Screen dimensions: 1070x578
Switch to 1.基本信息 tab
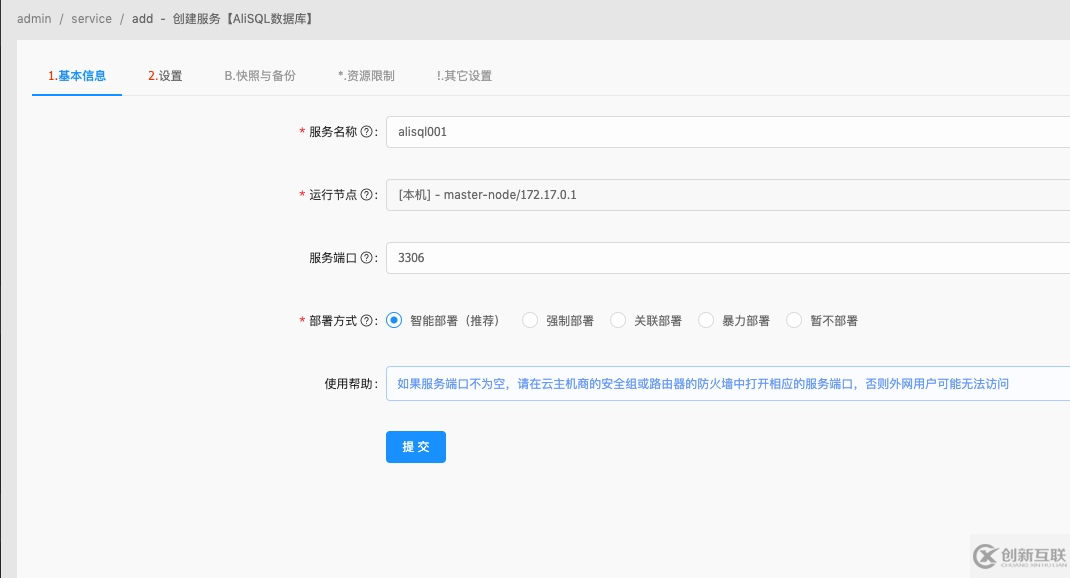pyautogui.click(x=77, y=76)
